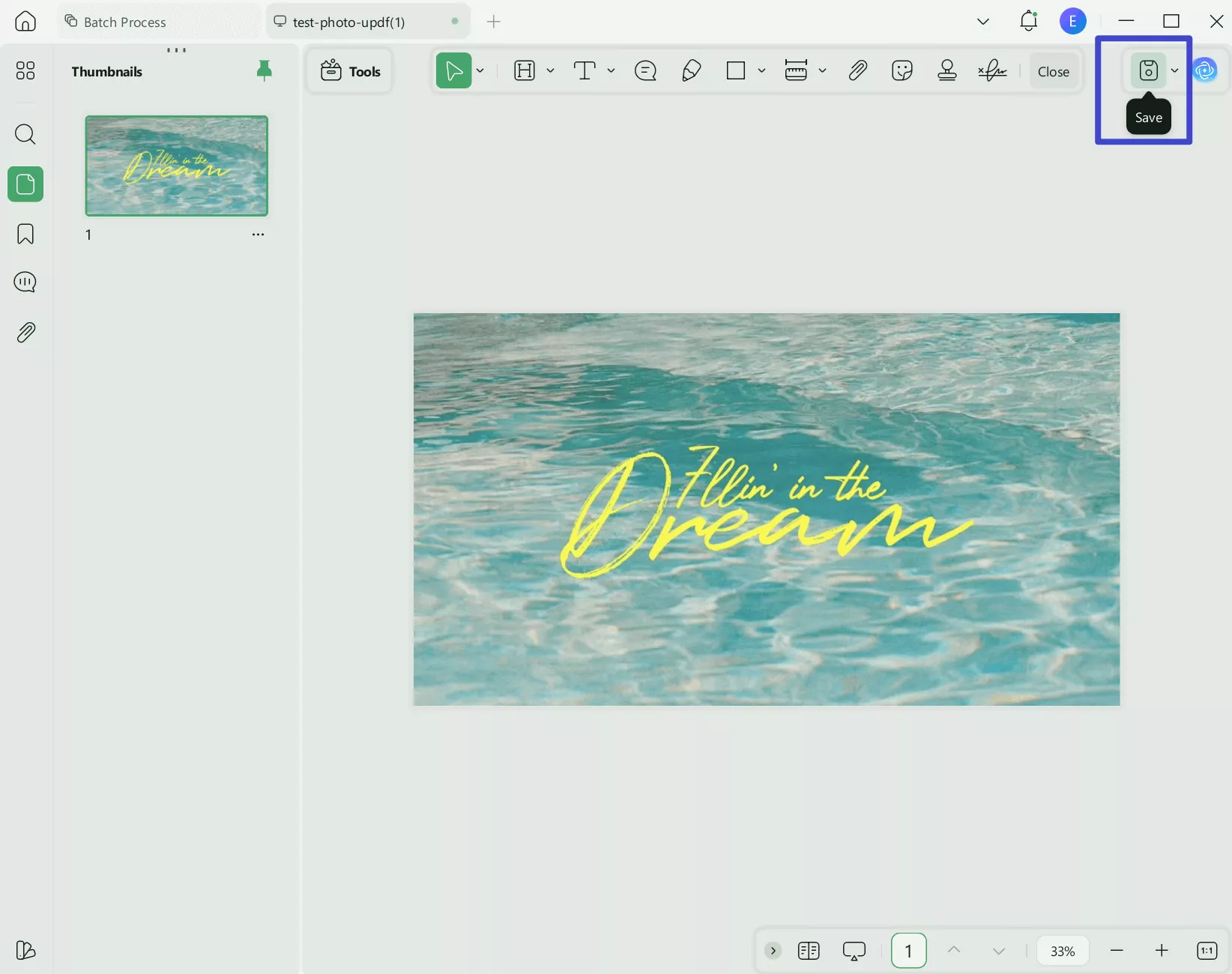The width and height of the screenshot is (1232, 974).
Task: Open the Search panel in the sidebar
Action: pyautogui.click(x=25, y=135)
